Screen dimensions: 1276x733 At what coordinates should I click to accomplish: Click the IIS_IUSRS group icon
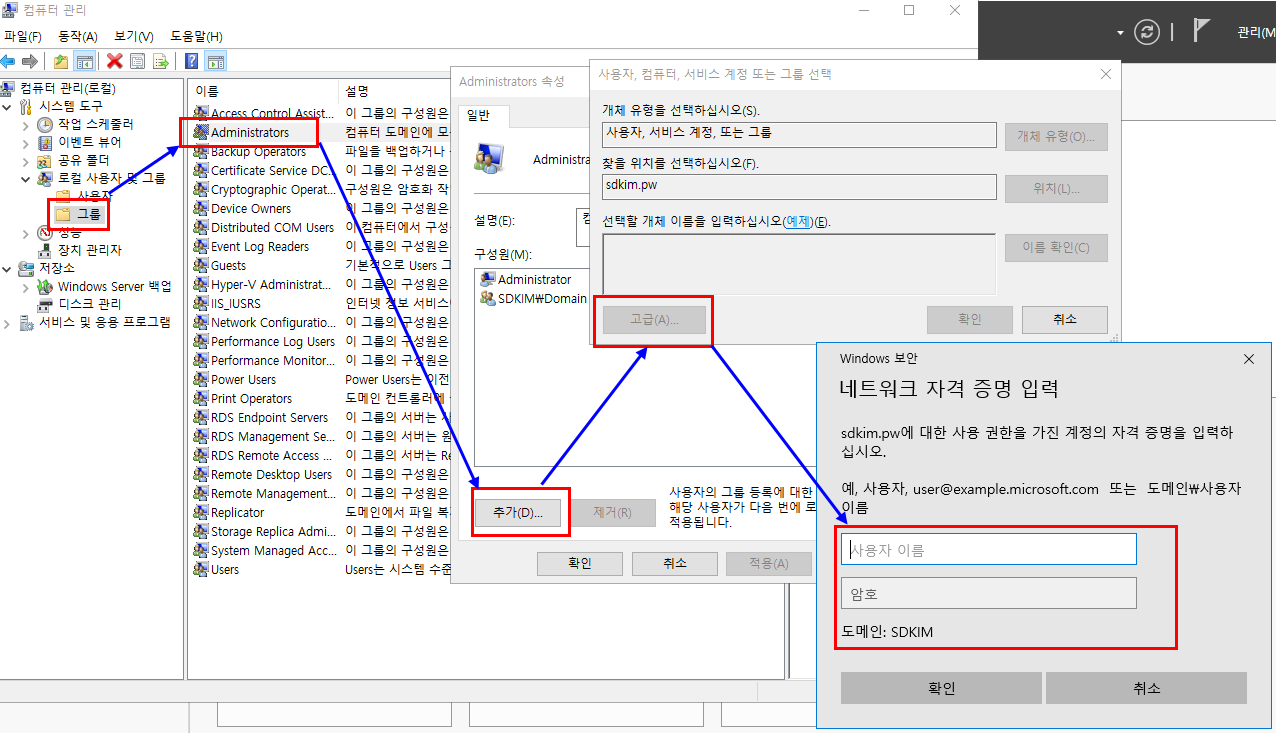click(201, 304)
